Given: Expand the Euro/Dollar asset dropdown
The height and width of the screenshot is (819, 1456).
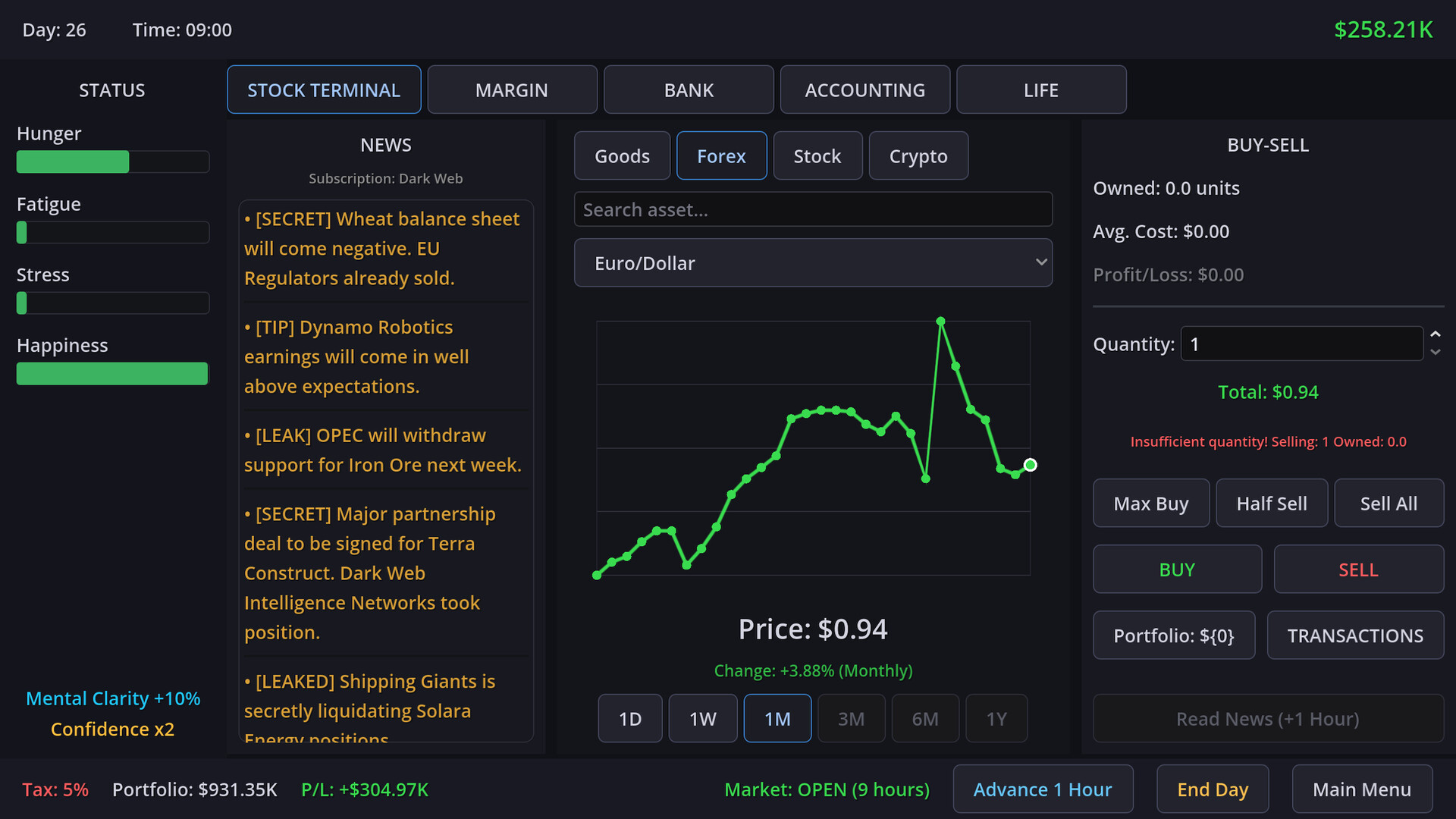Looking at the screenshot, I should coord(813,263).
